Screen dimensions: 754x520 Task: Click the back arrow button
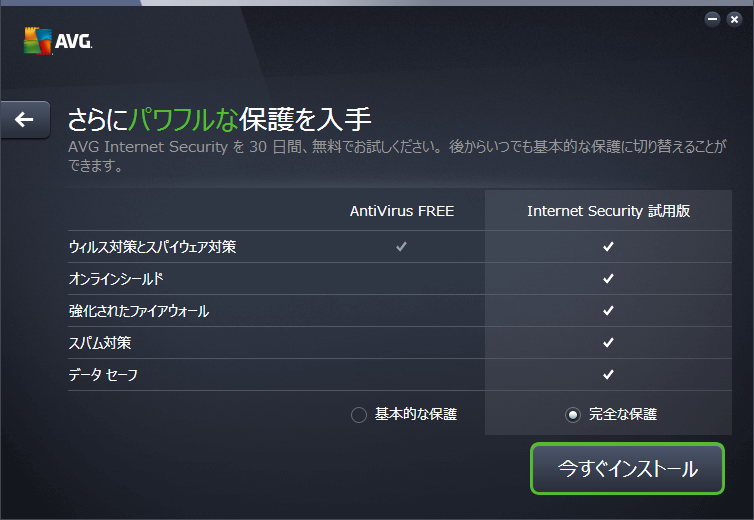[x=25, y=119]
